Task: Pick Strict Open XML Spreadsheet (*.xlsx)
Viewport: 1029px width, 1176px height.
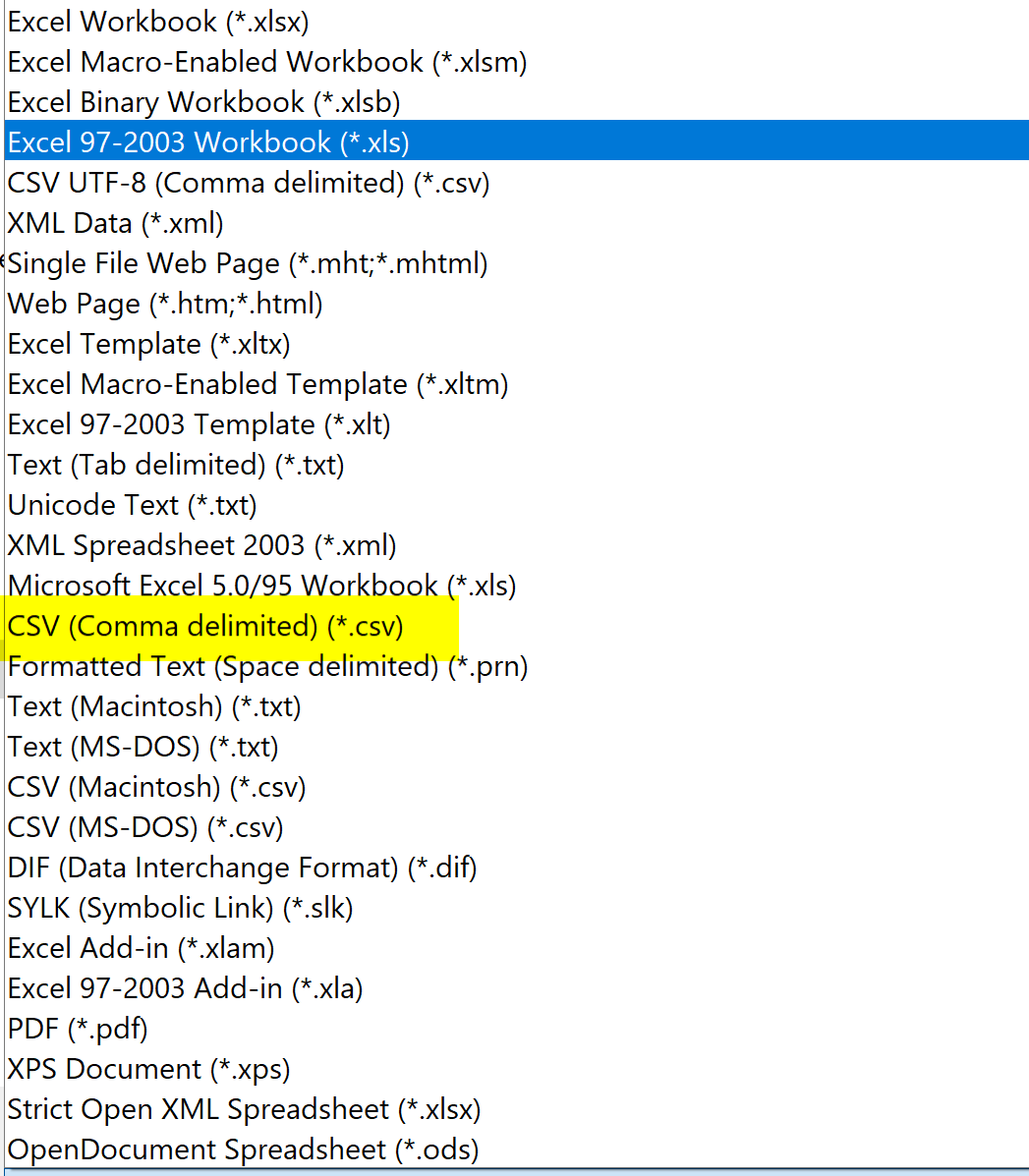Action: [x=517, y=1110]
